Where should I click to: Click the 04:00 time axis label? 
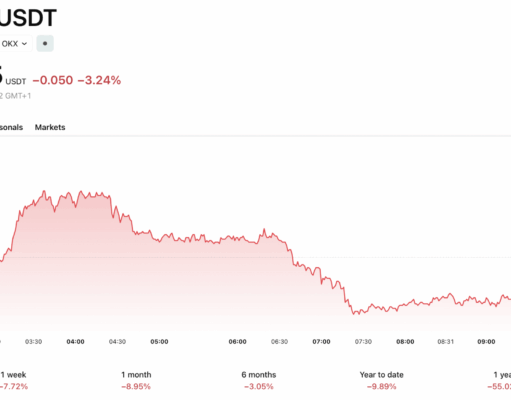pyautogui.click(x=75, y=342)
